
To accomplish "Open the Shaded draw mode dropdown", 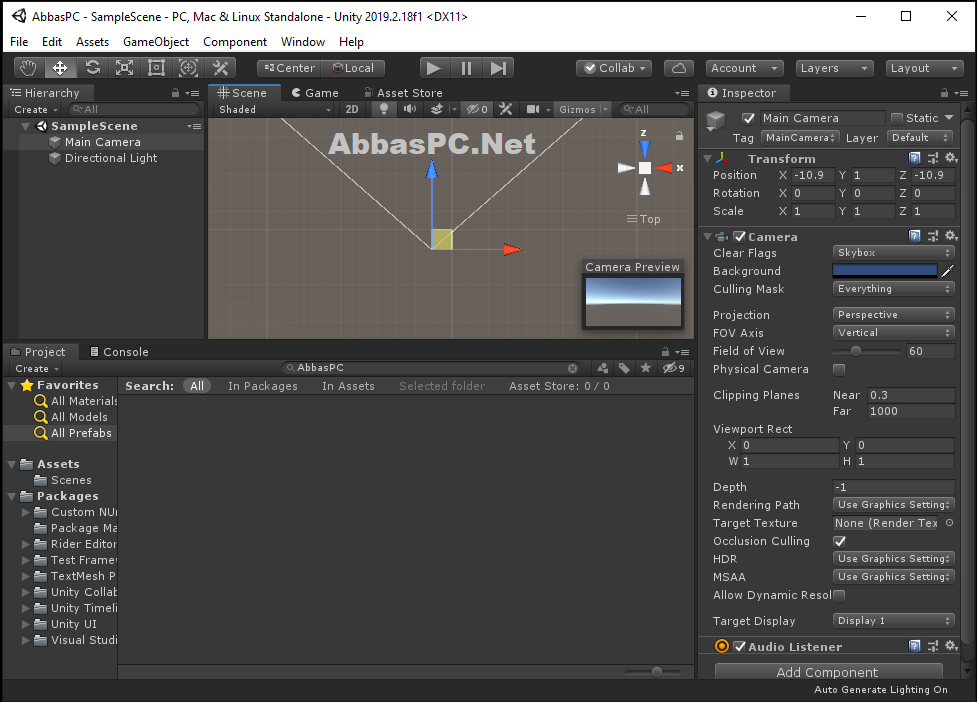I will point(274,109).
